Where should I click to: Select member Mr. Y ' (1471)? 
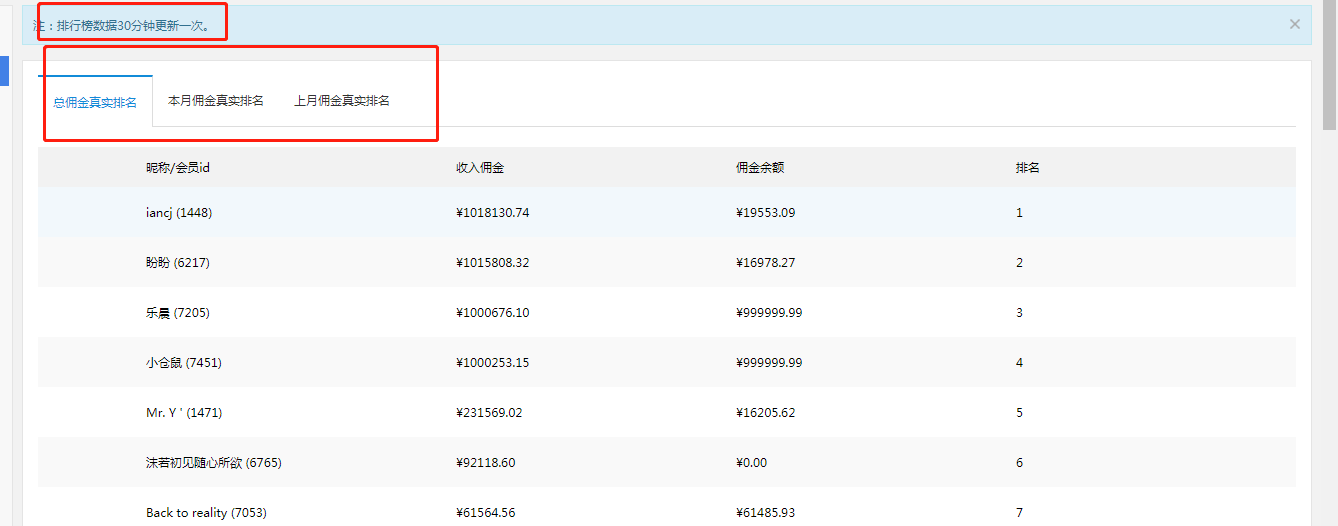tap(179, 413)
